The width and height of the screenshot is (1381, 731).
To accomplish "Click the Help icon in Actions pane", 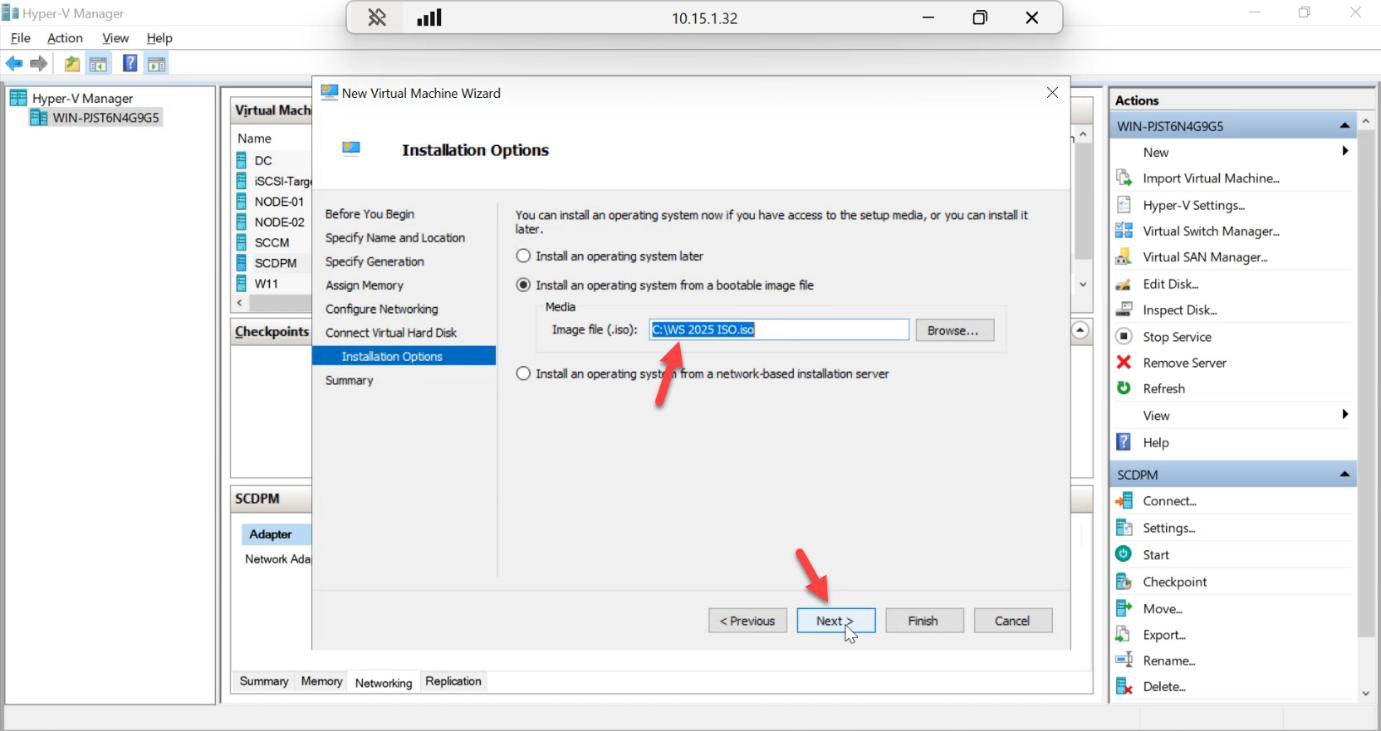I will point(1124,442).
